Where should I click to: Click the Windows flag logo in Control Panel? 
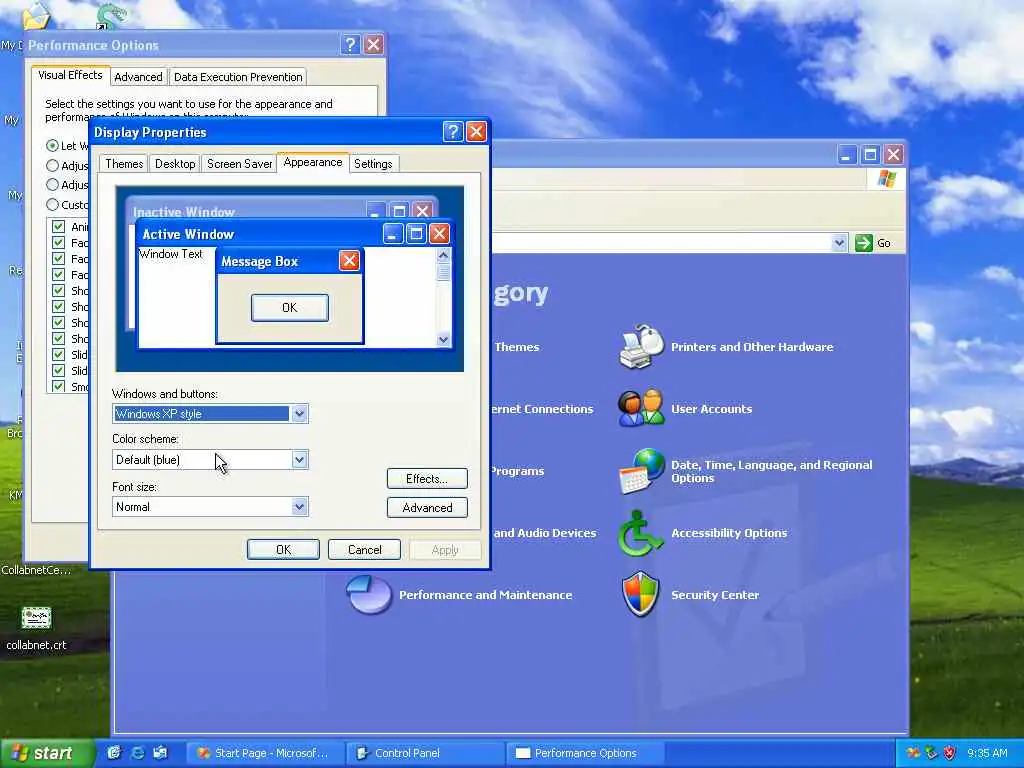pyautogui.click(x=887, y=178)
